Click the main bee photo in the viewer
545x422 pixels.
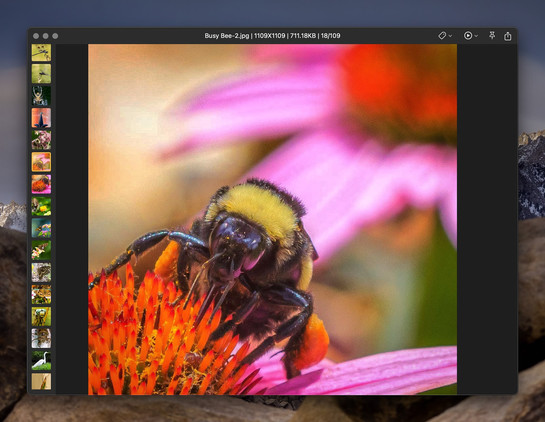pyautogui.click(x=272, y=219)
